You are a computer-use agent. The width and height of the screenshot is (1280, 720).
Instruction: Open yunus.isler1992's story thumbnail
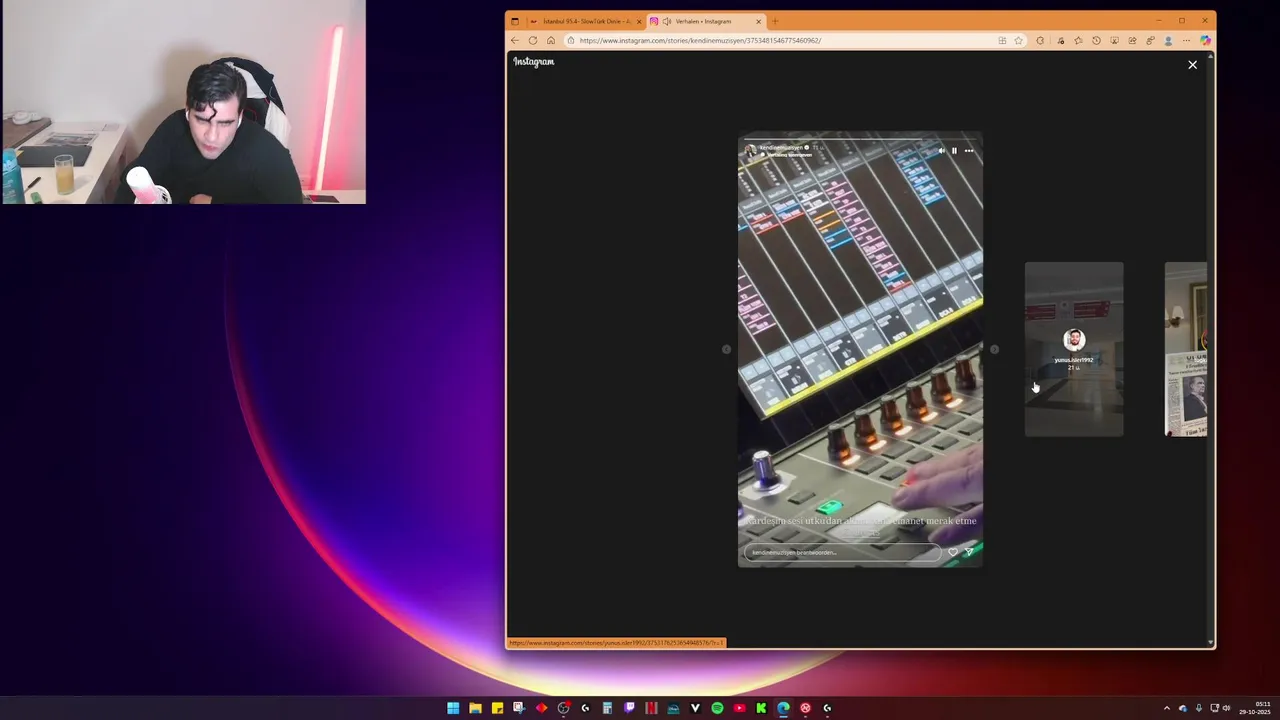tap(1074, 349)
